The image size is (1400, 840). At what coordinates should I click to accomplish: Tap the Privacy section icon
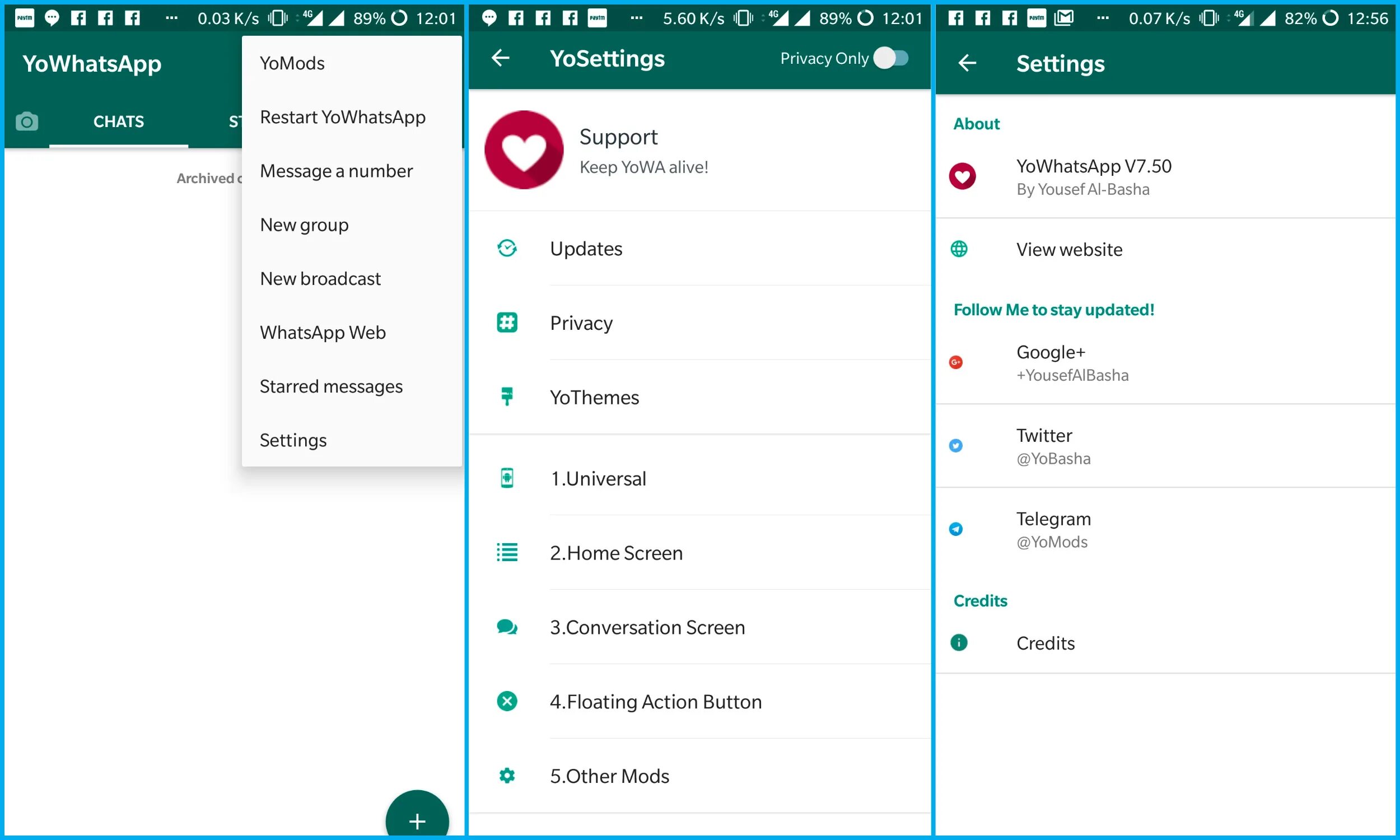click(x=506, y=323)
